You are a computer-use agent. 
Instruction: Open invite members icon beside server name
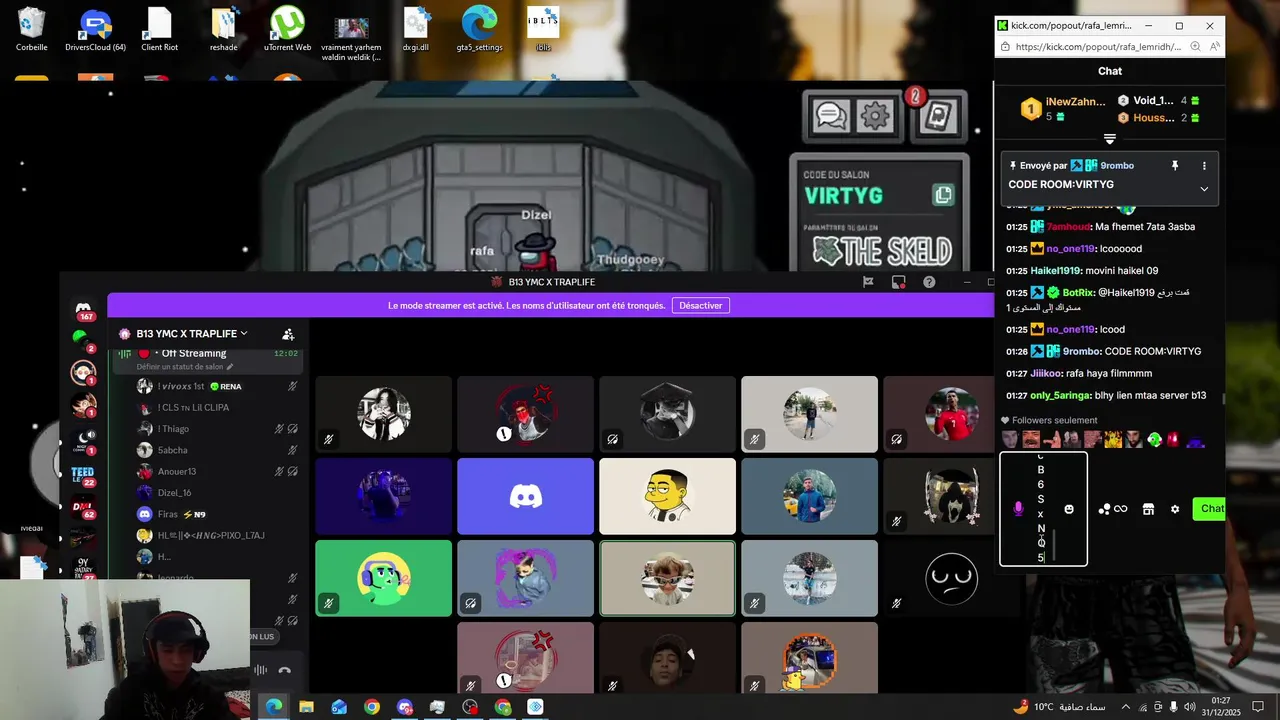(288, 334)
